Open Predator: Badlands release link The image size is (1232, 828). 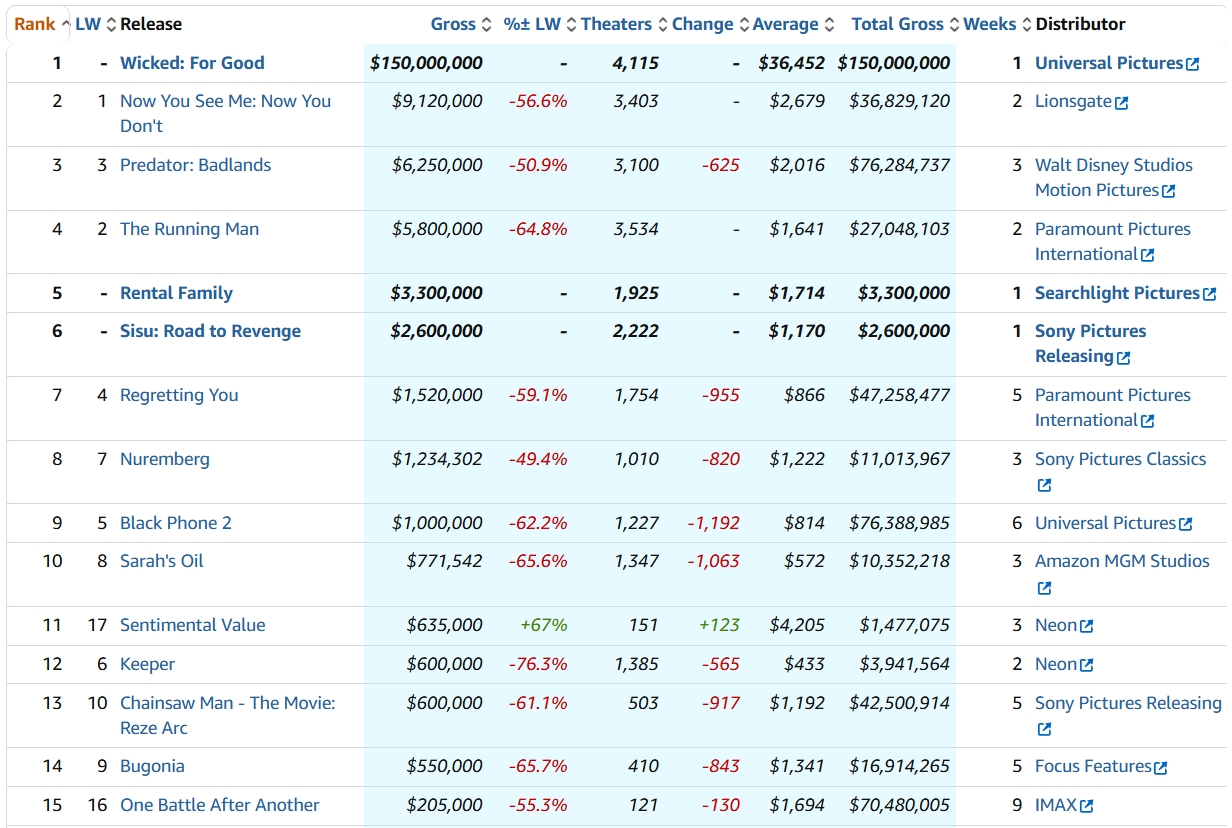195,165
